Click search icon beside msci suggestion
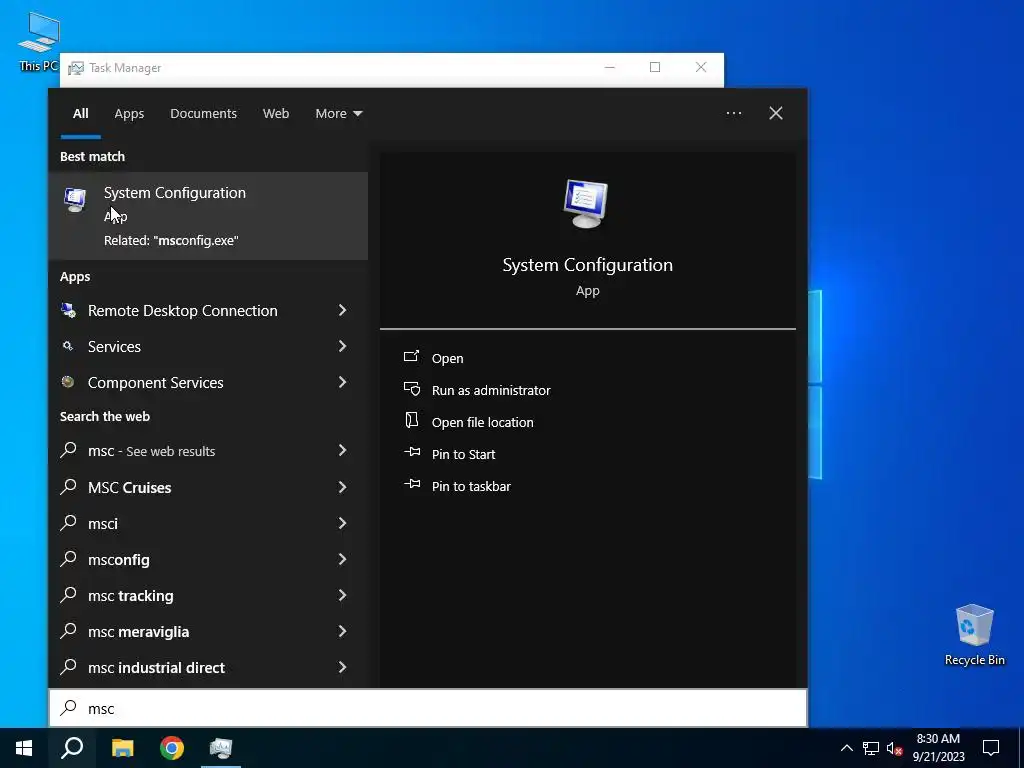This screenshot has height=768, width=1024. tap(68, 522)
